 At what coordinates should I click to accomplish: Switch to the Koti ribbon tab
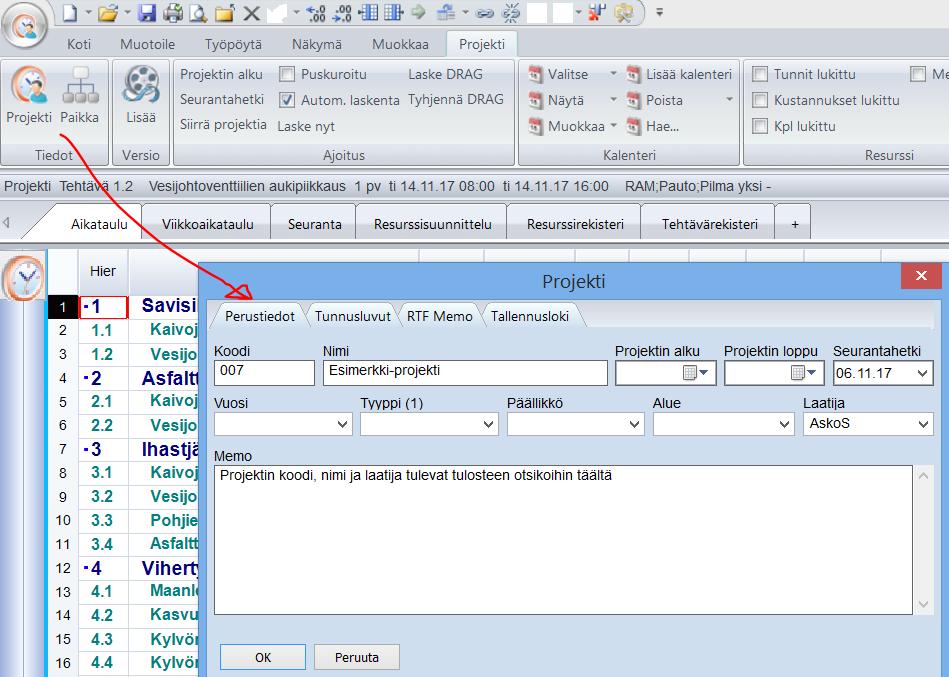[x=79, y=44]
